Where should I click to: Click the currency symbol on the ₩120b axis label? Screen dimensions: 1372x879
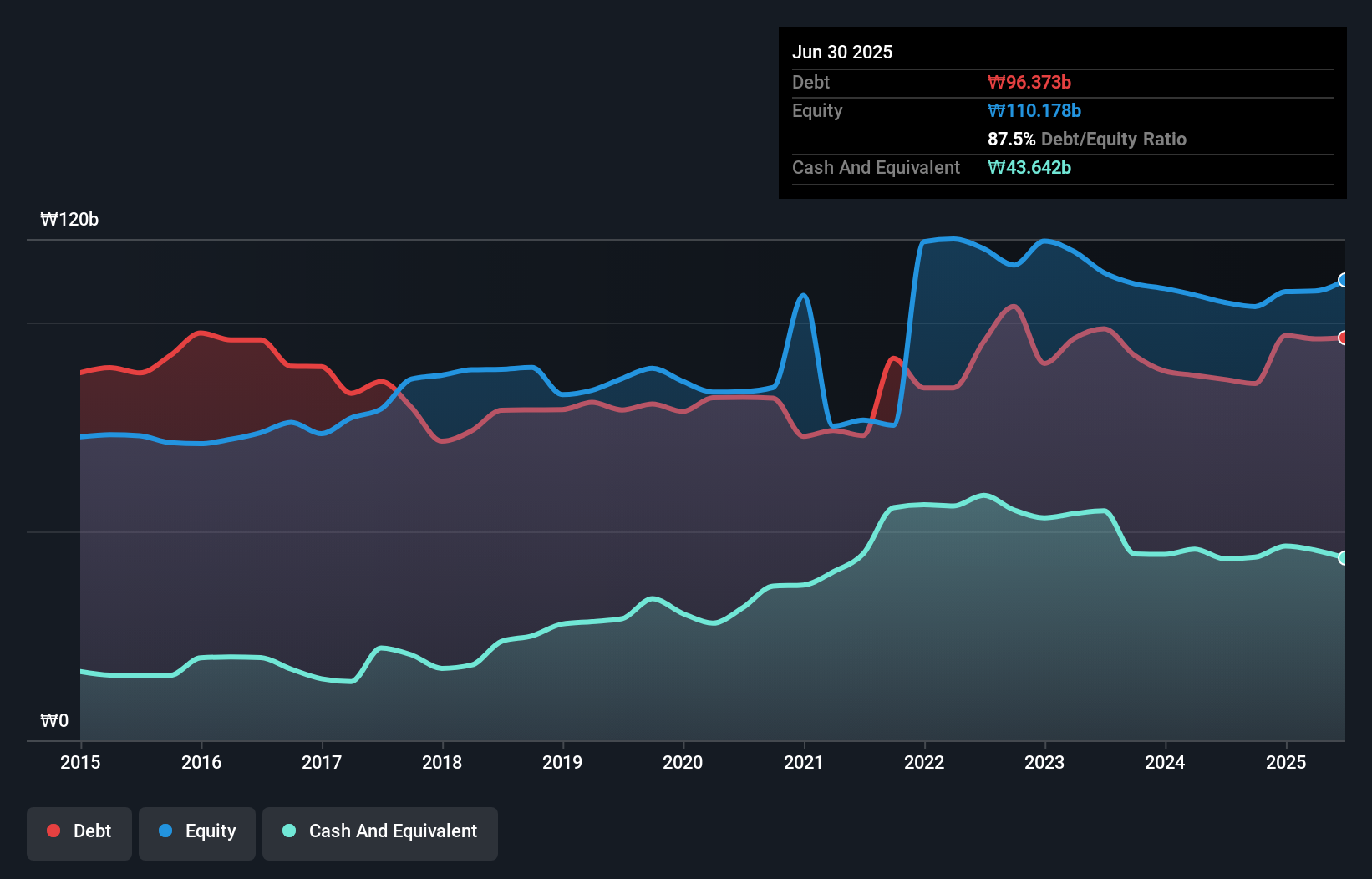(50, 220)
